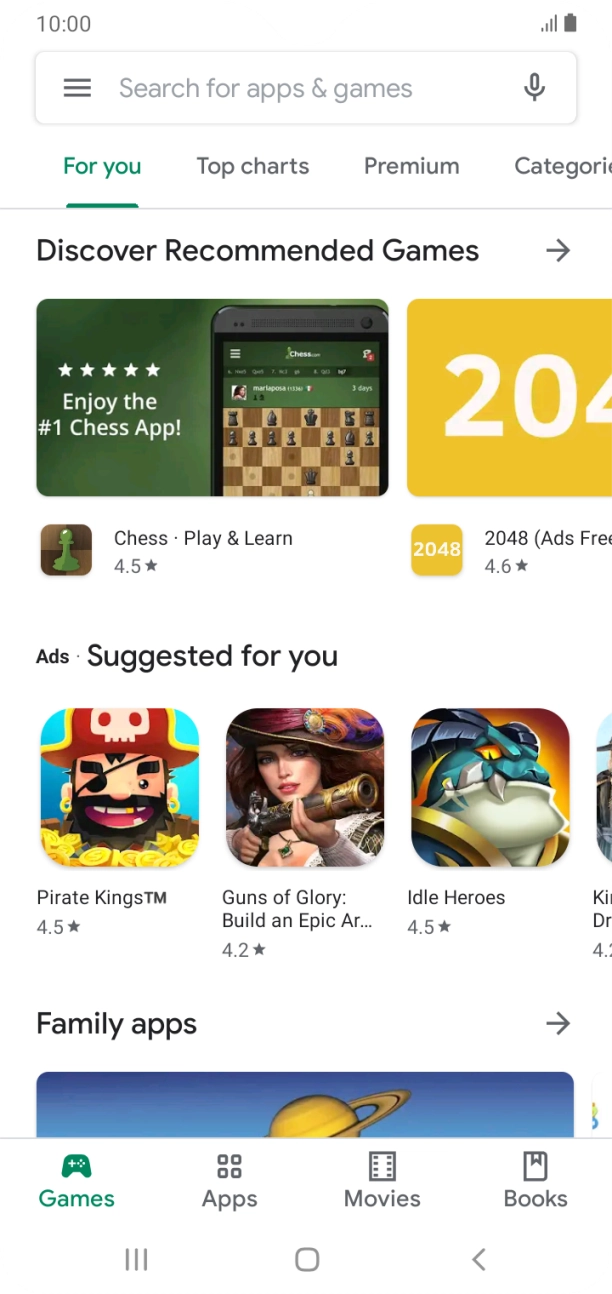Tap the small Chess Play & Learn icon
This screenshot has height=1294, width=612.
tap(66, 550)
